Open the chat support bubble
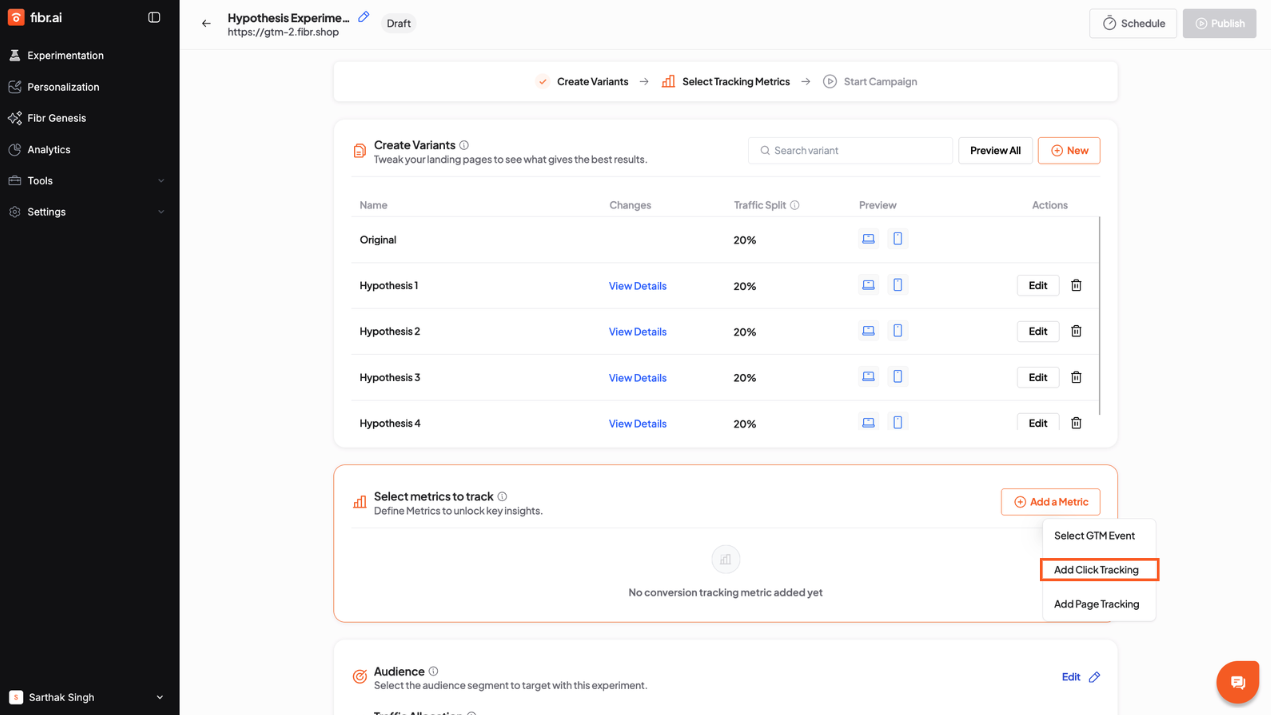This screenshot has height=715, width=1271. click(x=1237, y=682)
